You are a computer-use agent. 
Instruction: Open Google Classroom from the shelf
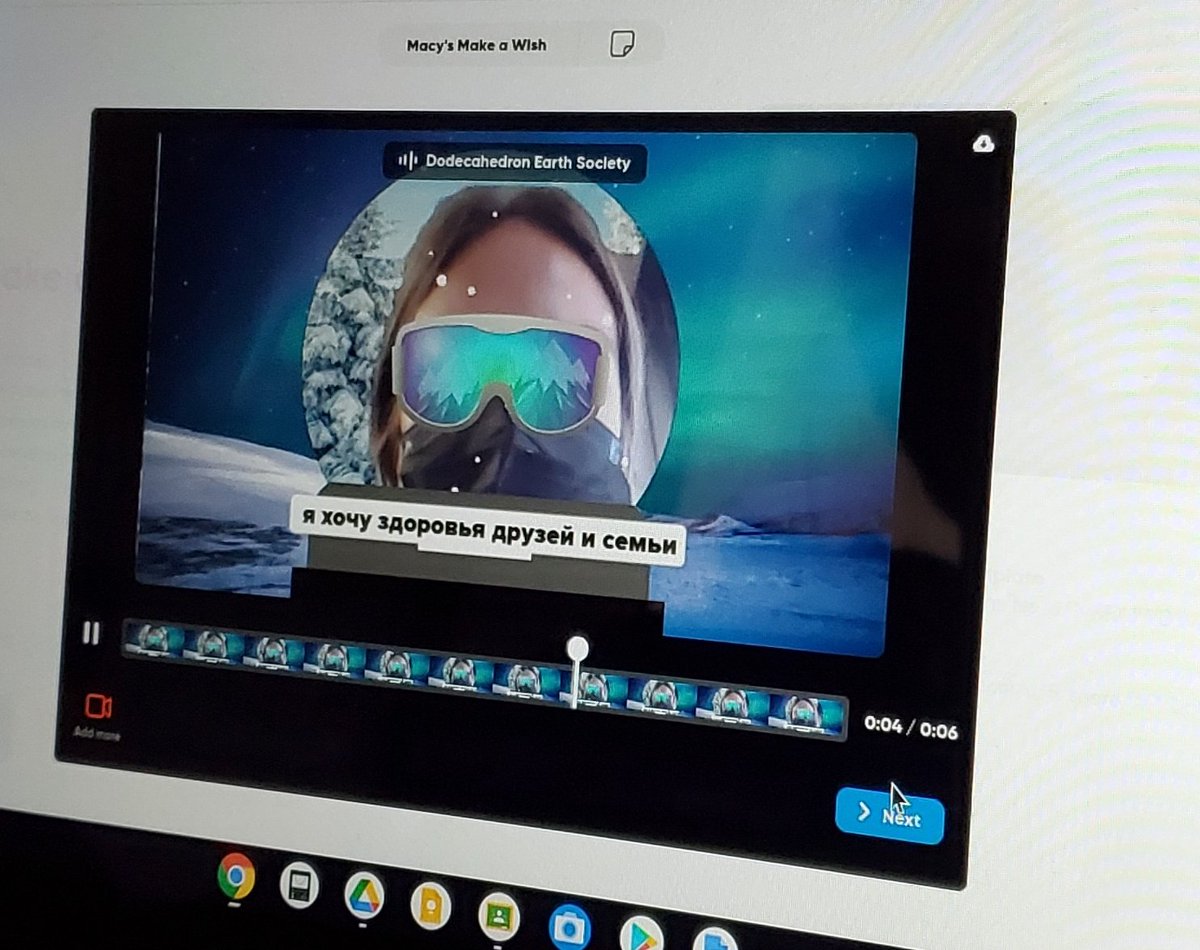pos(498,915)
